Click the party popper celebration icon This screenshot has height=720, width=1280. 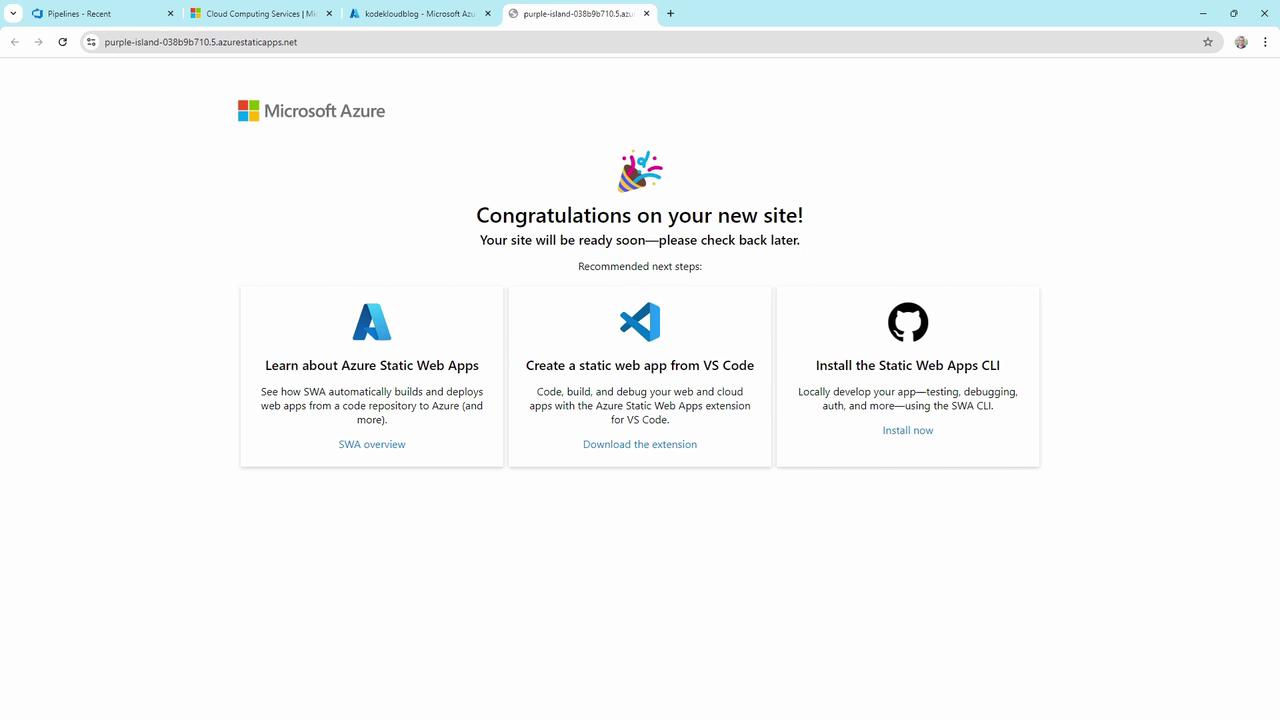point(640,171)
